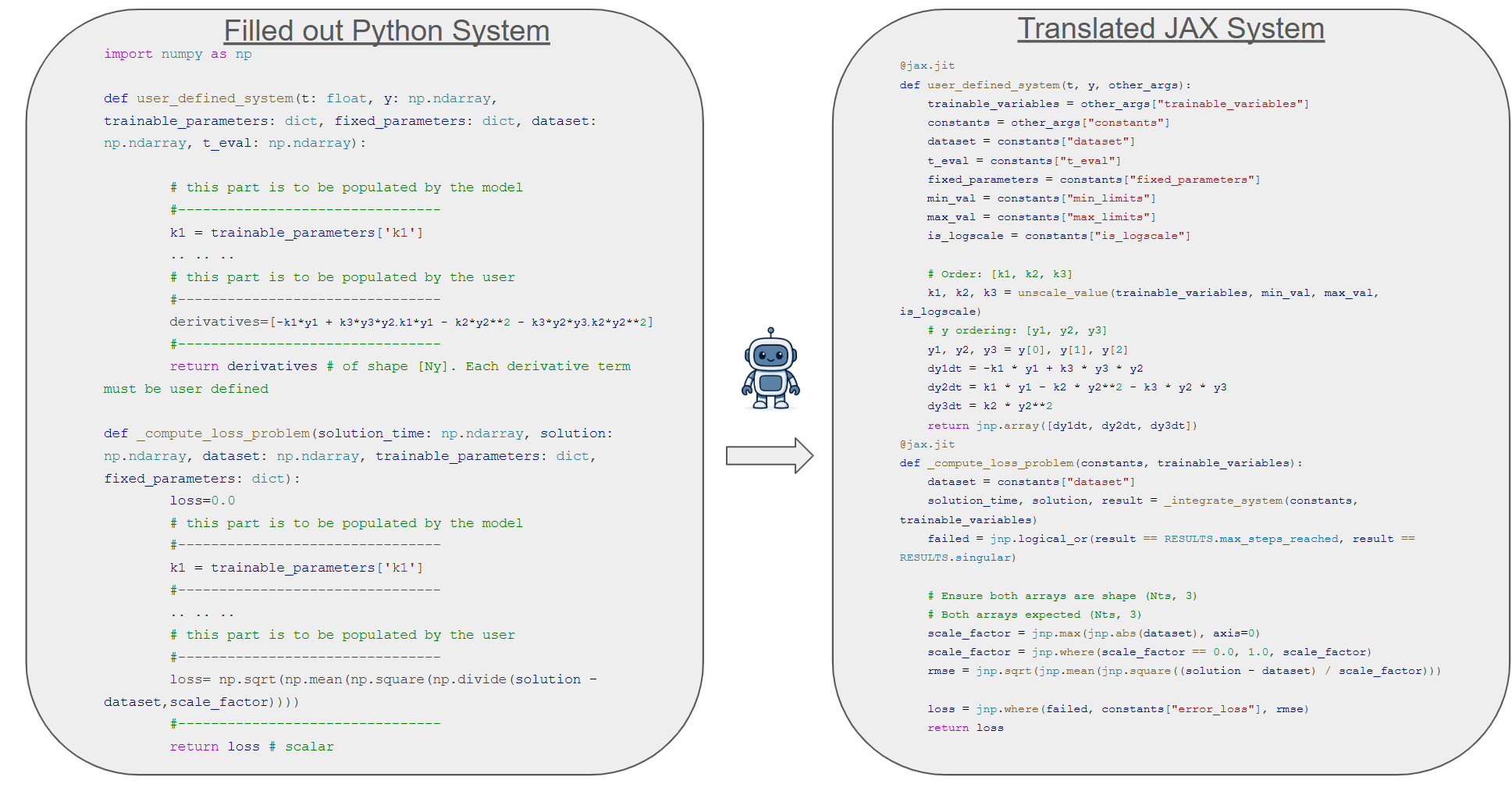The height and width of the screenshot is (802, 1512).
Task: Click the "dy3dt = k2 * y2**2" line
Action: point(990,406)
